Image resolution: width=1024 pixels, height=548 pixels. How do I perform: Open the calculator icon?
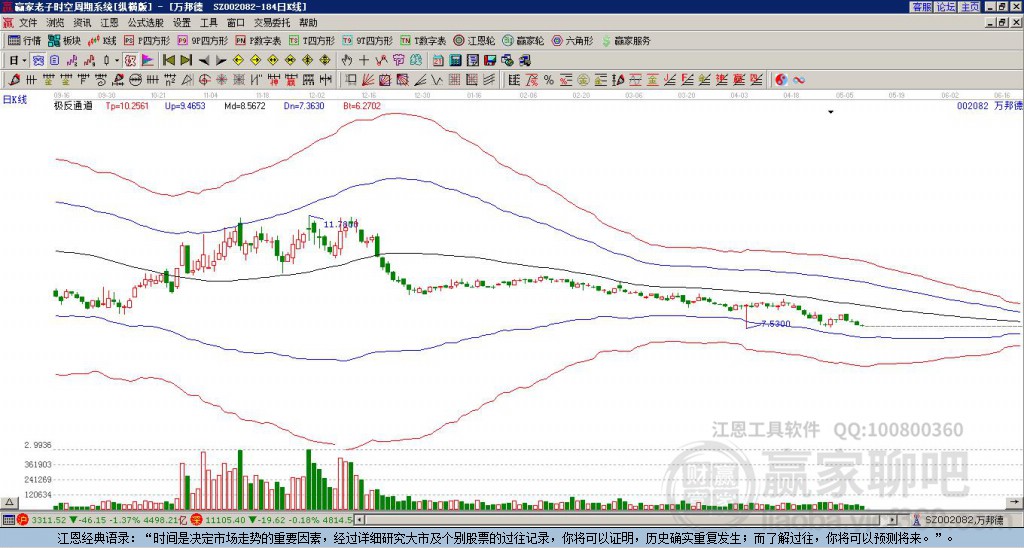[455, 61]
